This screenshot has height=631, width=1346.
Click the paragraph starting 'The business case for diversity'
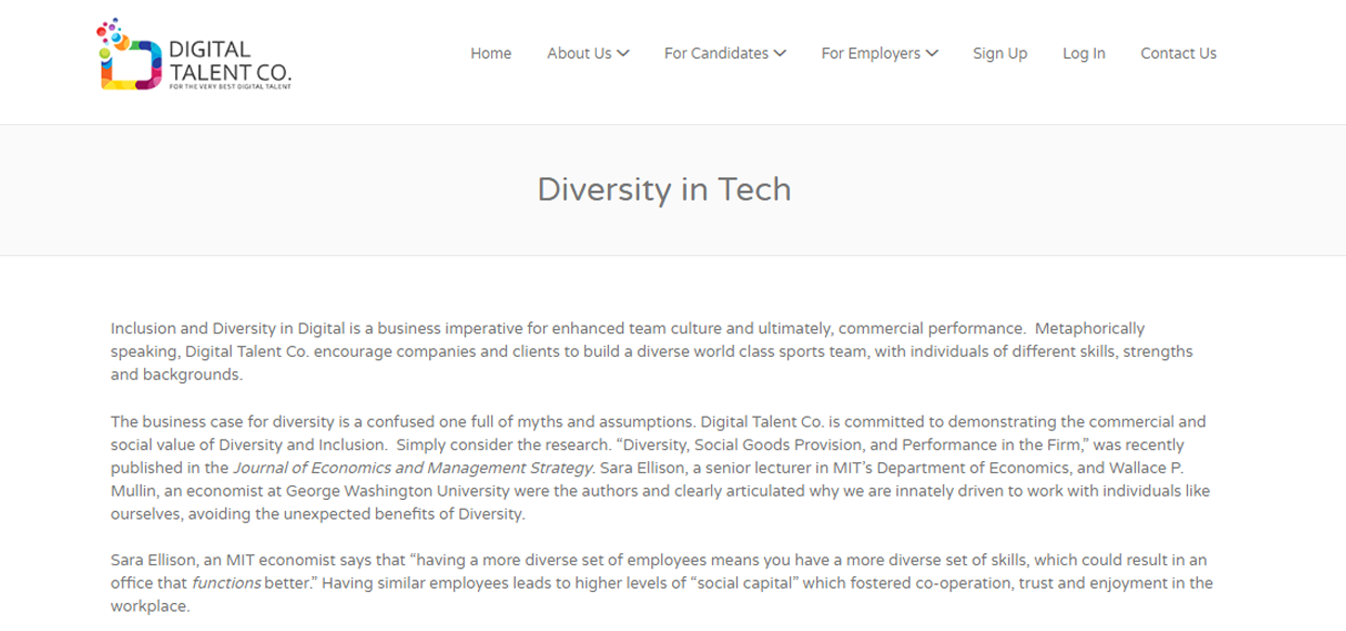tap(658, 468)
